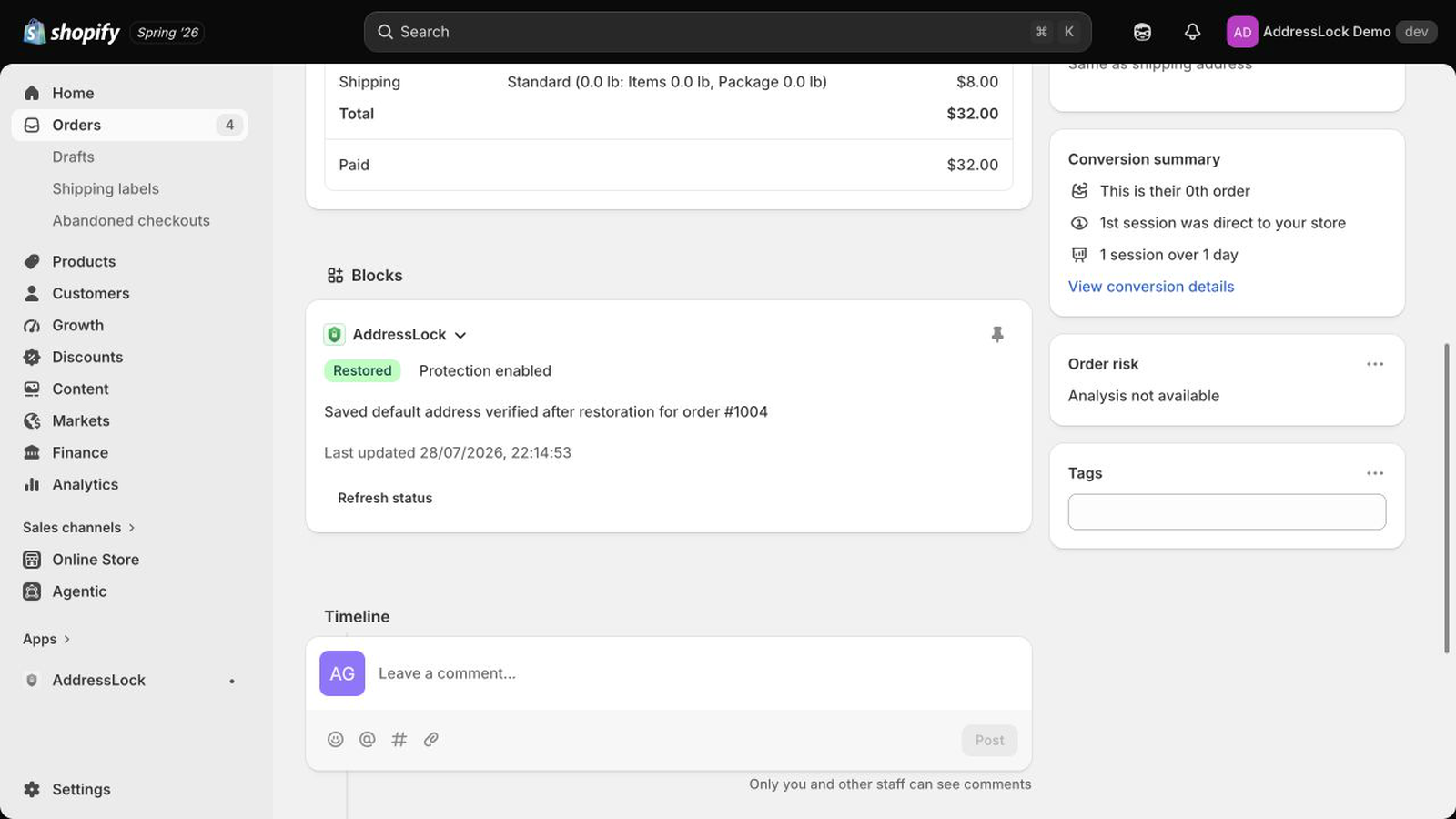Click the Paid amount $32.00
The image size is (1456, 819).
(972, 165)
